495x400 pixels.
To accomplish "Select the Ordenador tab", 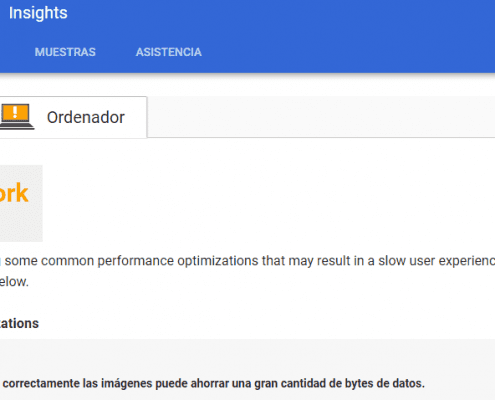I will coord(73,117).
